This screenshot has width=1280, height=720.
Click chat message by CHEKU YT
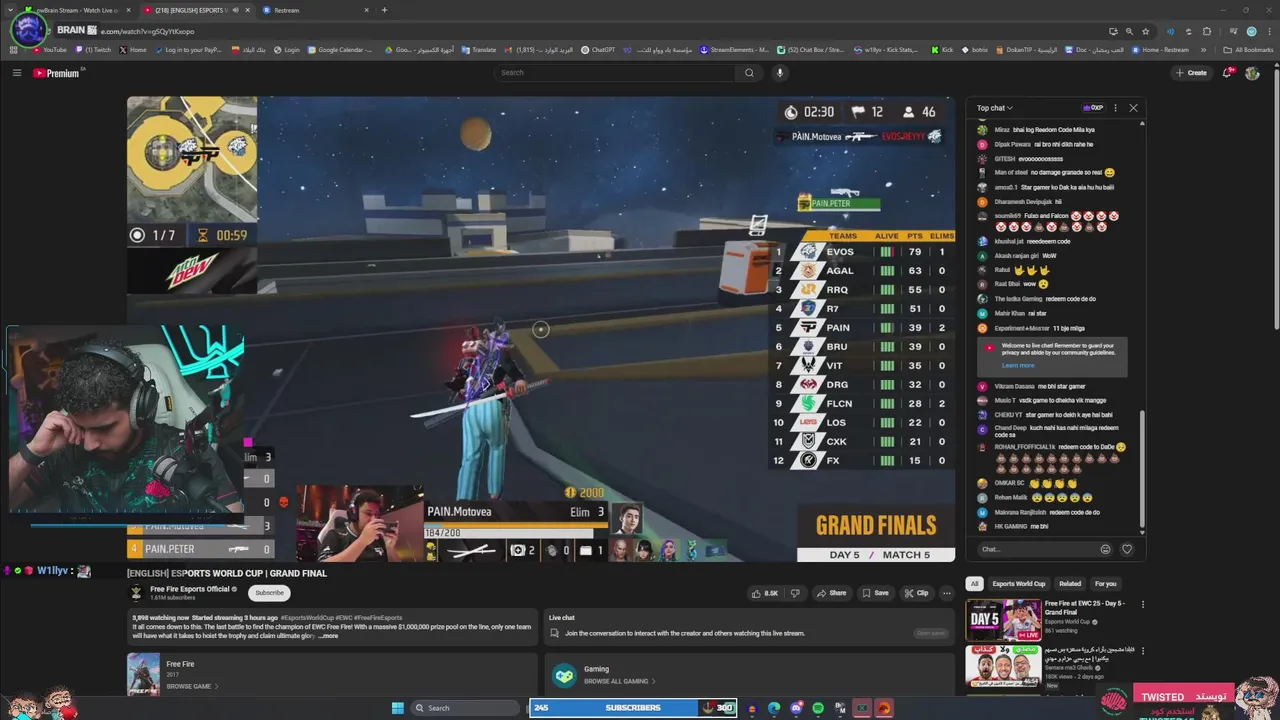[x=1044, y=415]
